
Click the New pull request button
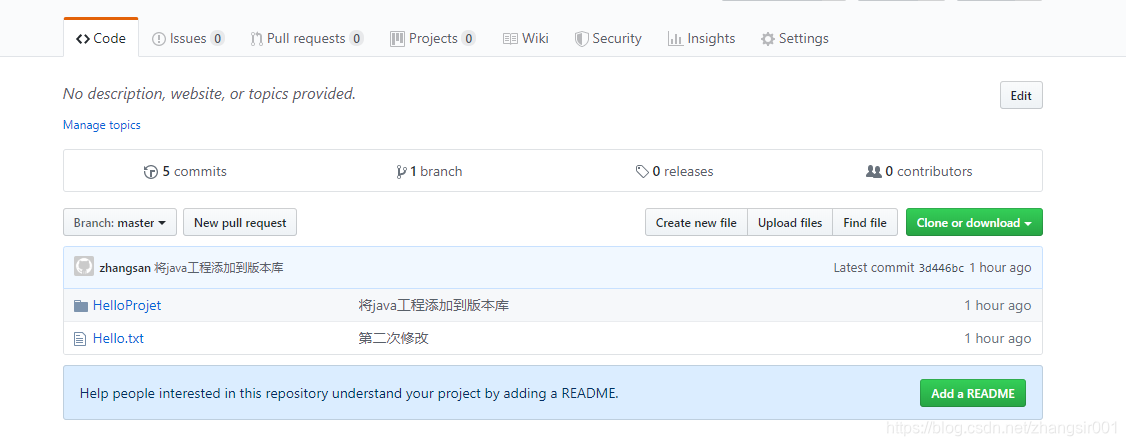pos(240,223)
